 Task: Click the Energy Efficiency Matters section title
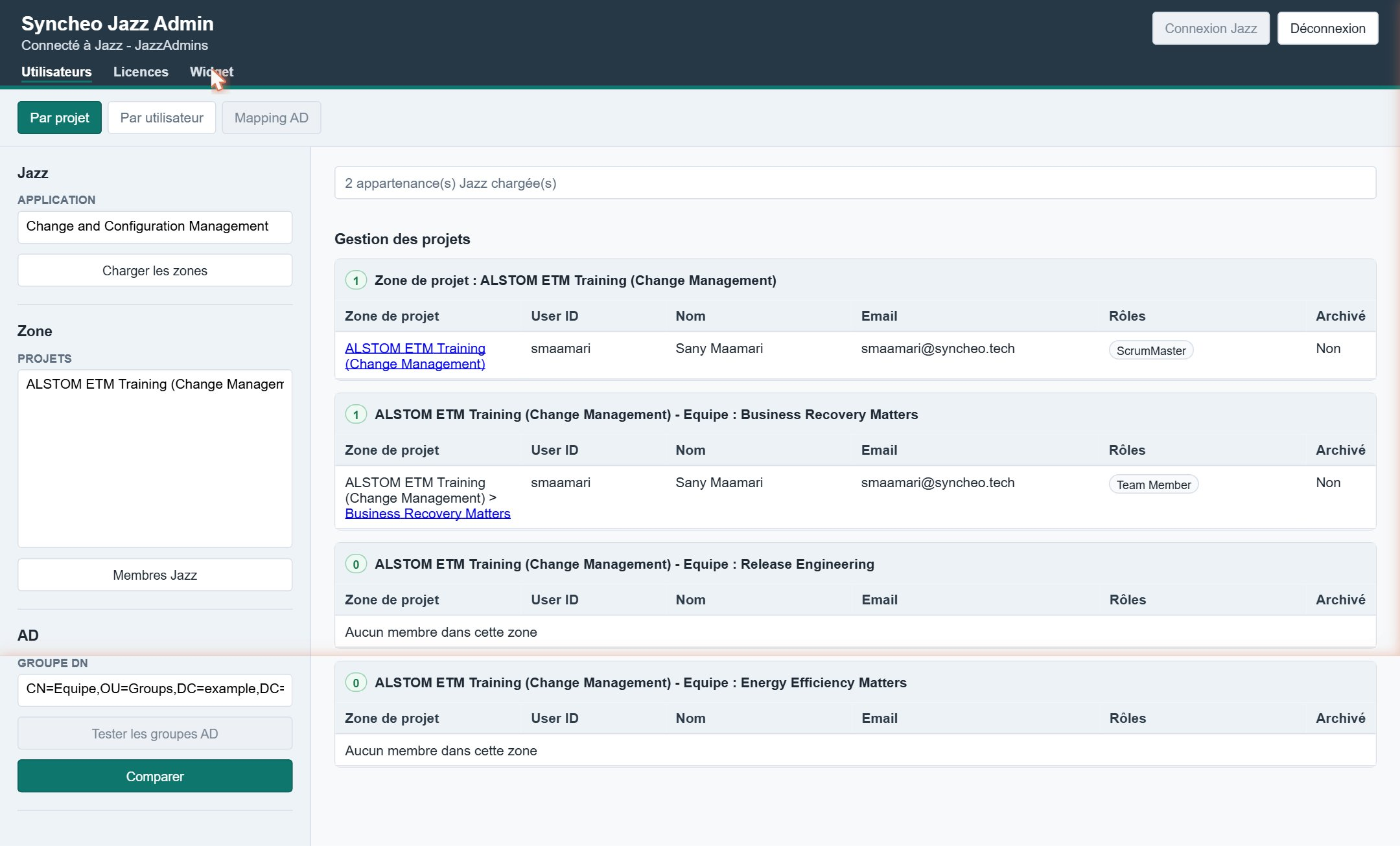[640, 683]
